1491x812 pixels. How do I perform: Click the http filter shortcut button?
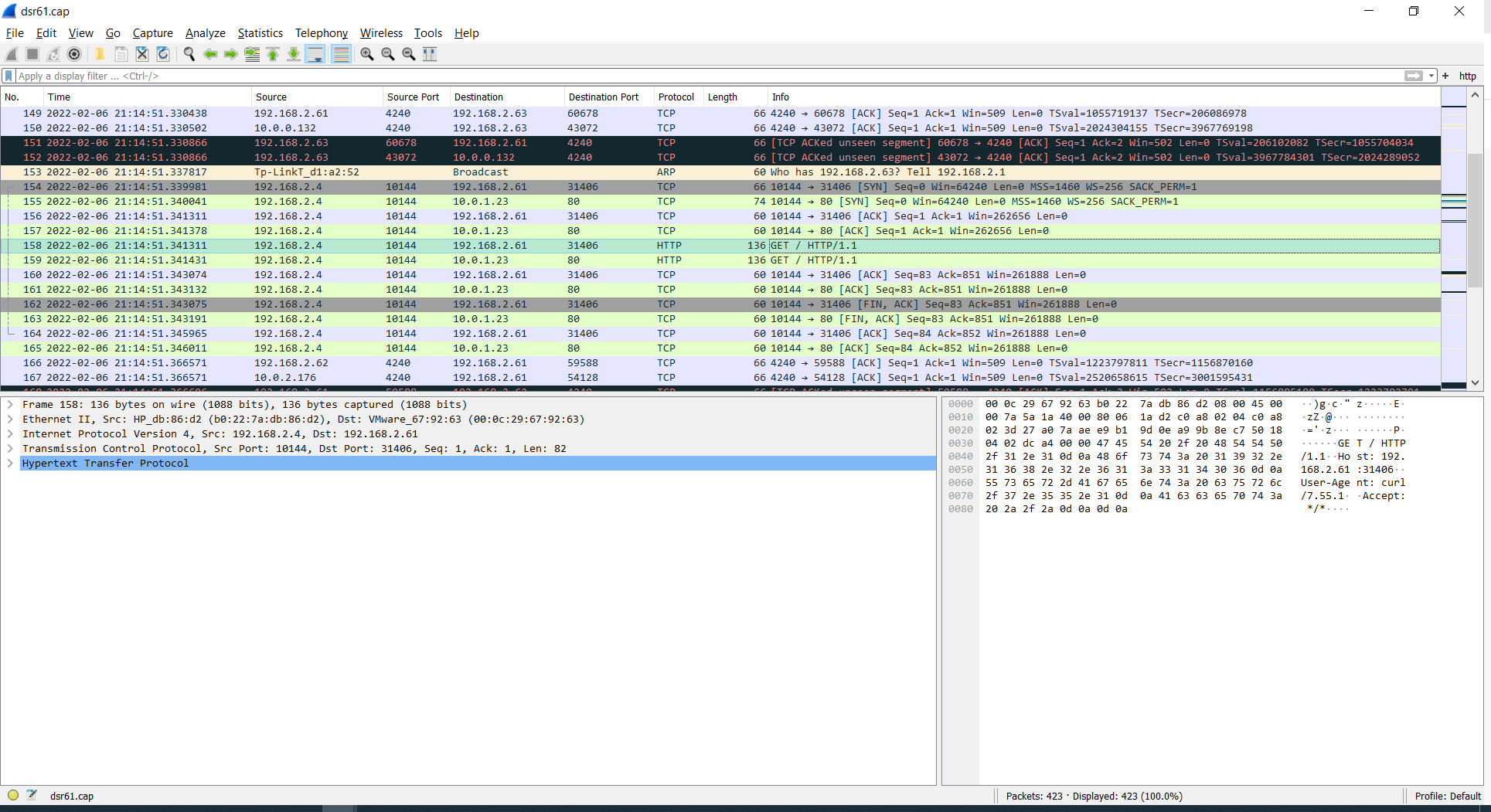click(x=1467, y=76)
